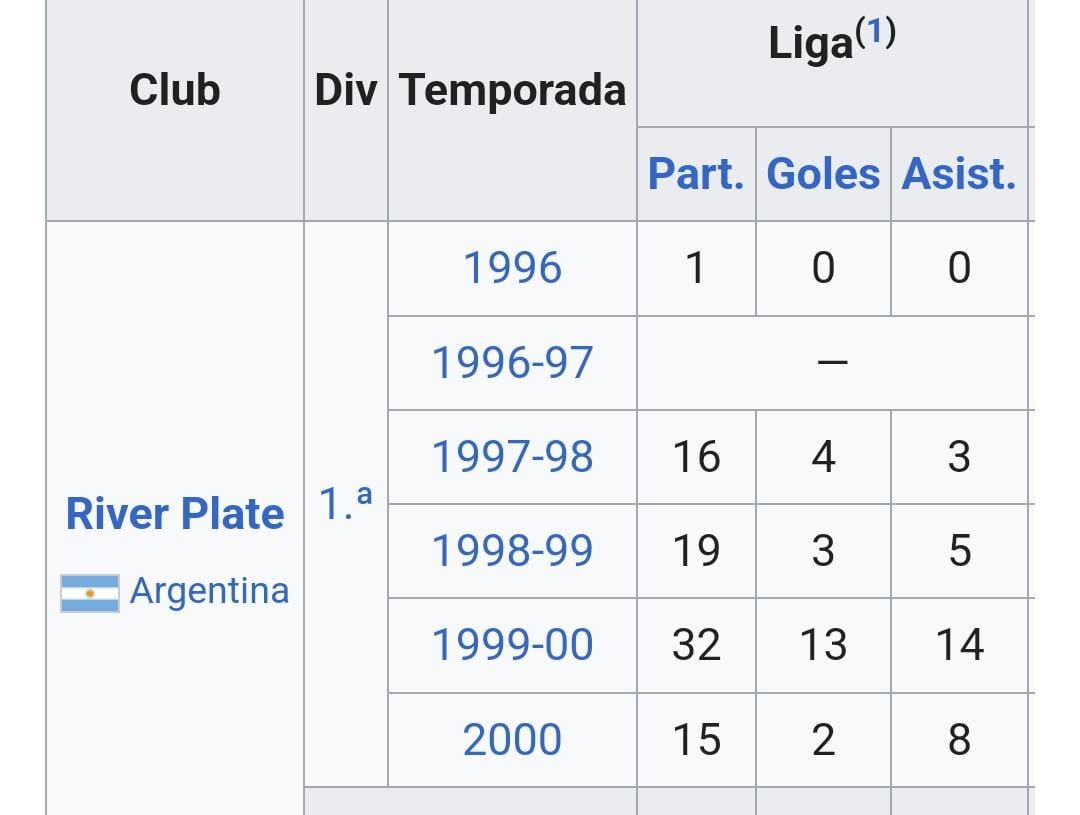Click the 1.ª division link
The width and height of the screenshot is (1080, 815).
point(346,502)
